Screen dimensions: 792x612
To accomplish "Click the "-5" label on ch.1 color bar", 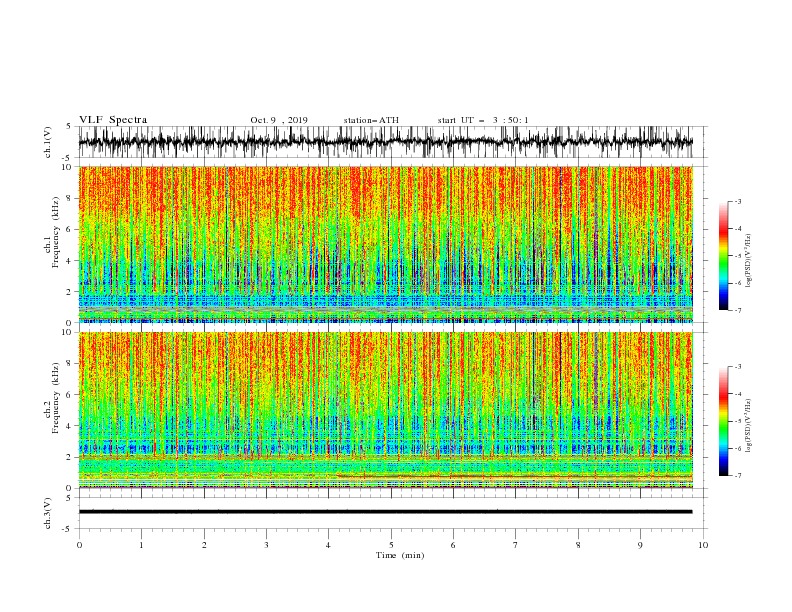I will (x=738, y=256).
